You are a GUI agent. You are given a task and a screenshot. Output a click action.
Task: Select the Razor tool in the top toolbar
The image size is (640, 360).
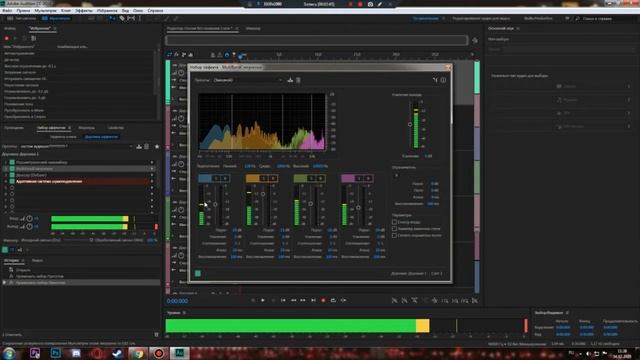pos(122,18)
